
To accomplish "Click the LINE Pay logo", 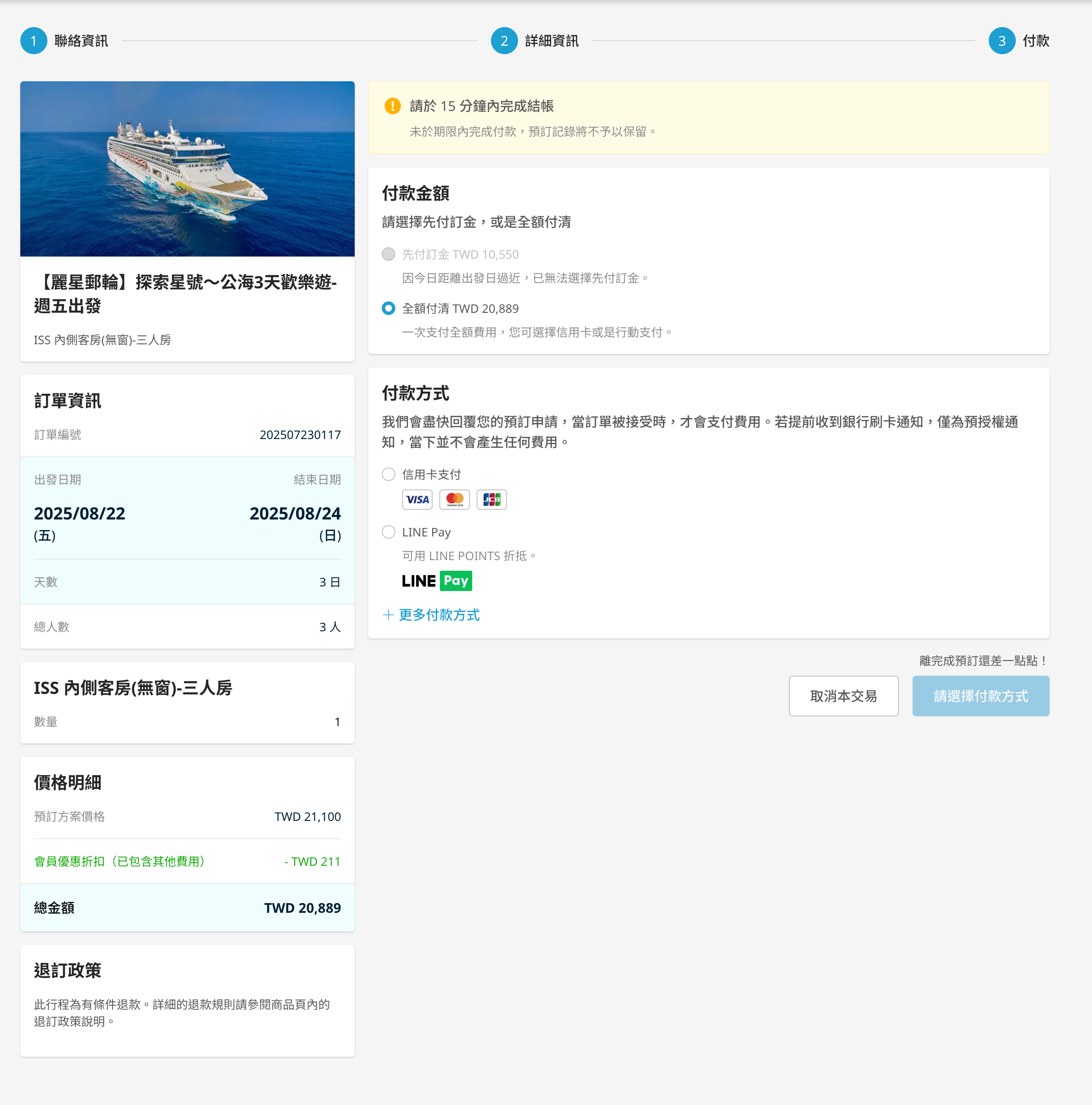I will 437,581.
